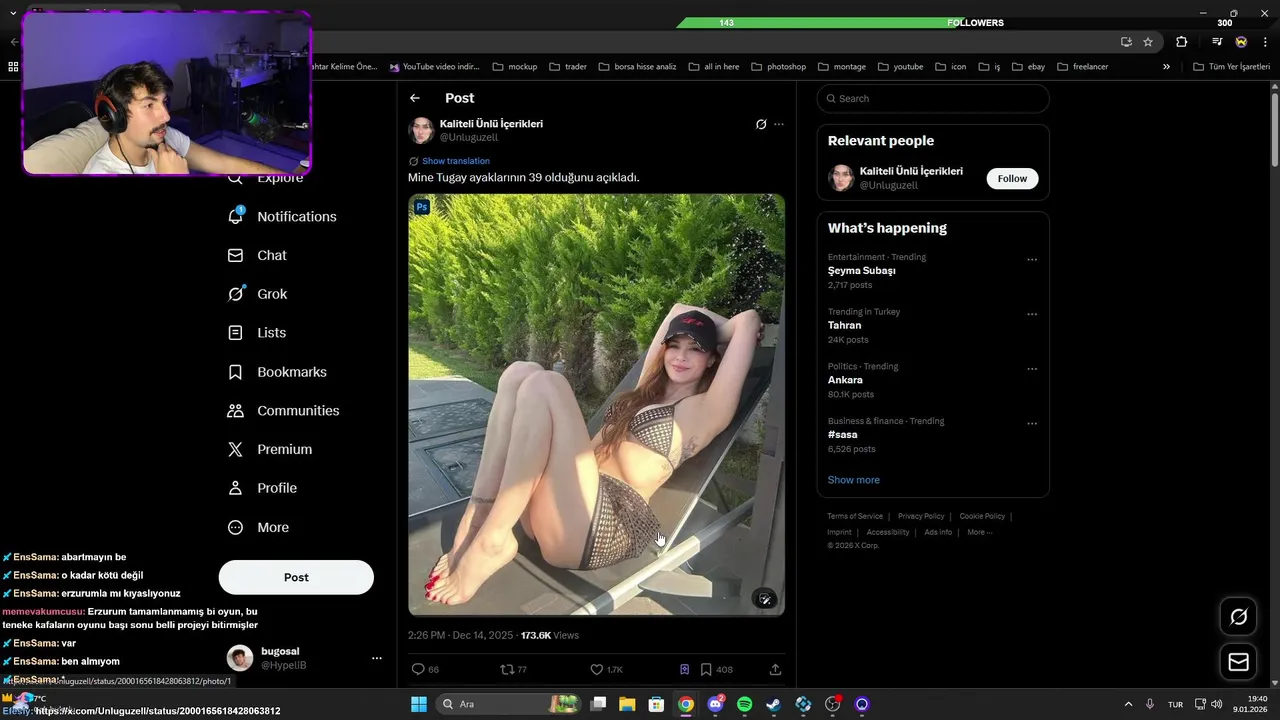Open Discord from the taskbar
This screenshot has height=720, width=1280.
pyautogui.click(x=715, y=704)
